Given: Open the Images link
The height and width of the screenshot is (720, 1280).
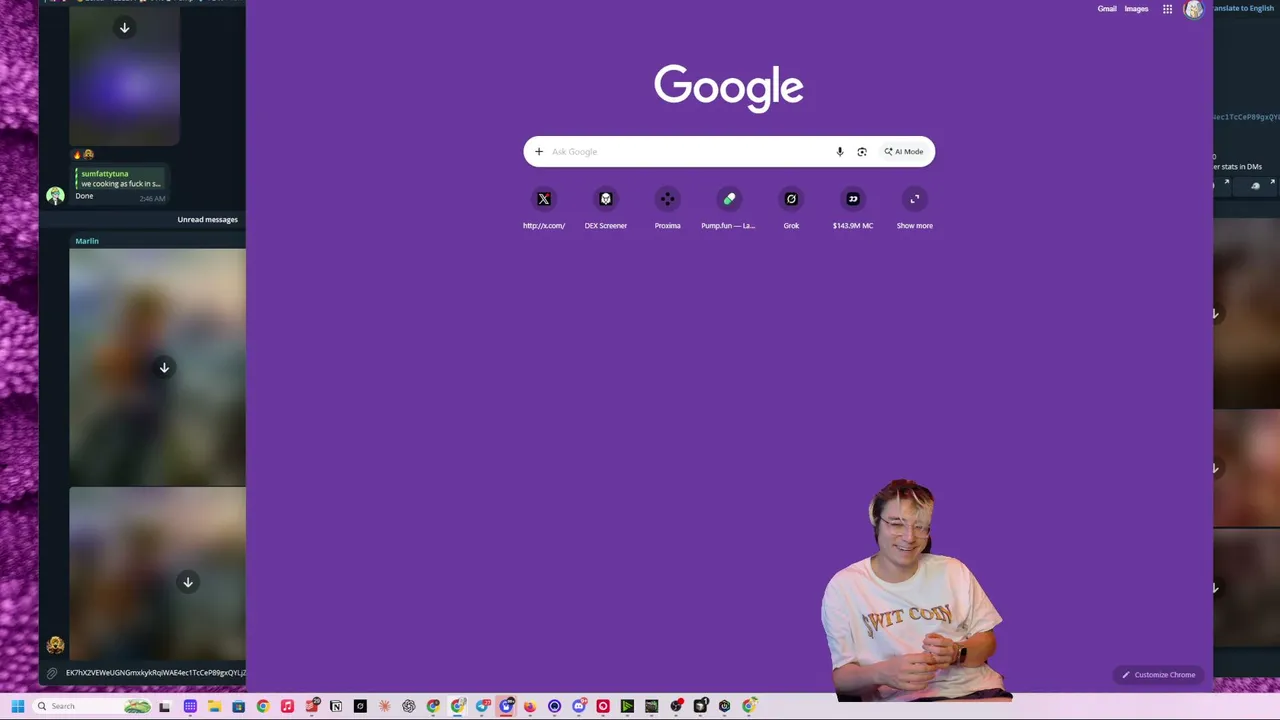Looking at the screenshot, I should coord(1136,9).
